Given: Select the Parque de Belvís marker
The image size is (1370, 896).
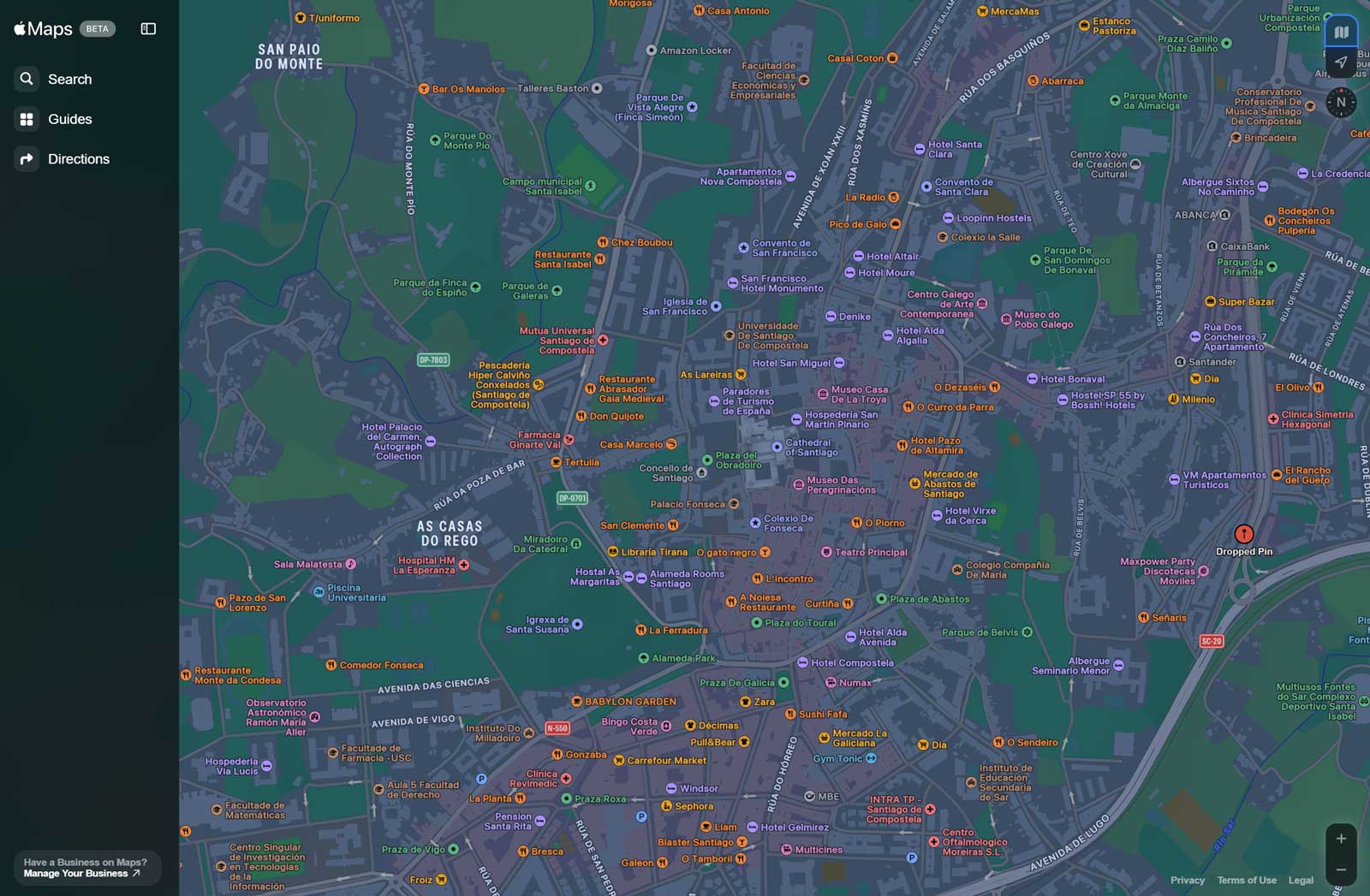Looking at the screenshot, I should (1027, 632).
